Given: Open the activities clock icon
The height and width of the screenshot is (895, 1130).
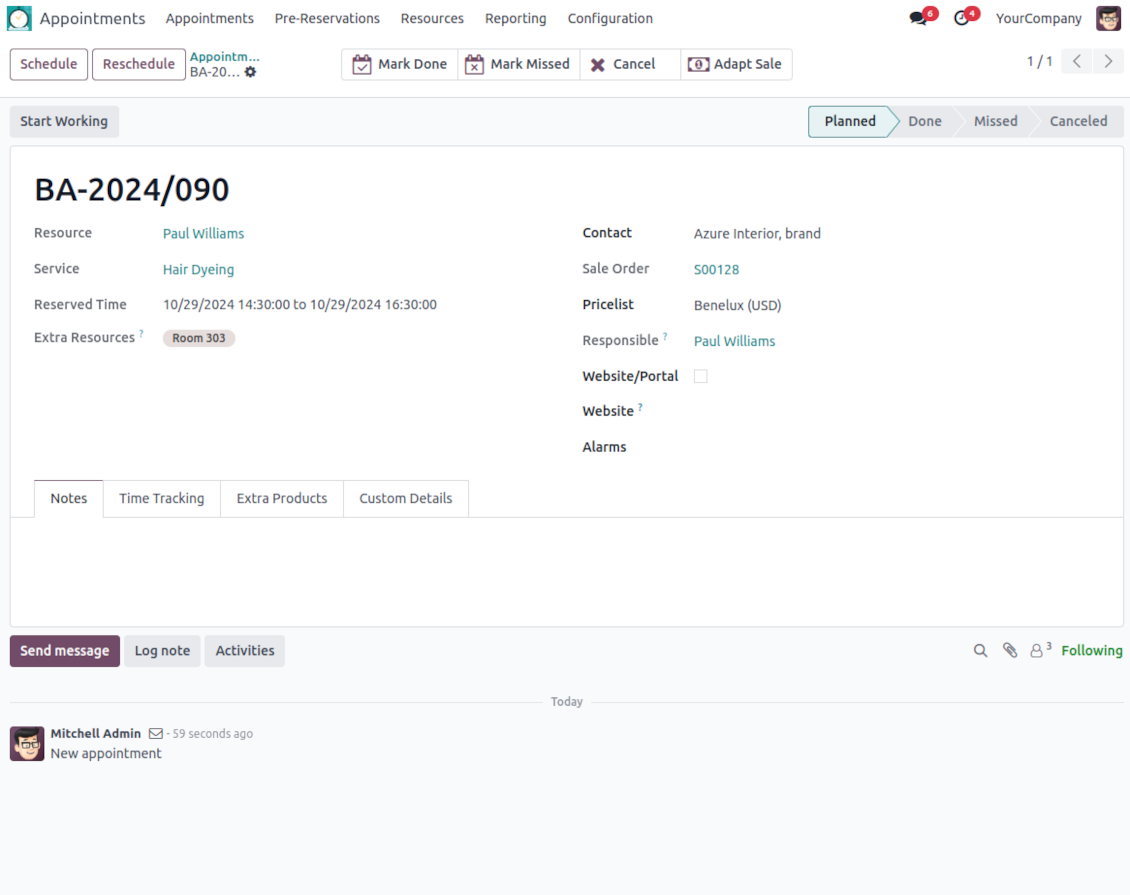Looking at the screenshot, I should tap(962, 19).
